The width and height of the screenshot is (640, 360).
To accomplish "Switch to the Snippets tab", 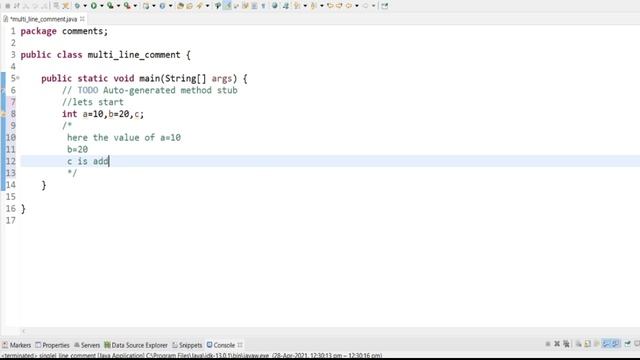I will click(187, 345).
